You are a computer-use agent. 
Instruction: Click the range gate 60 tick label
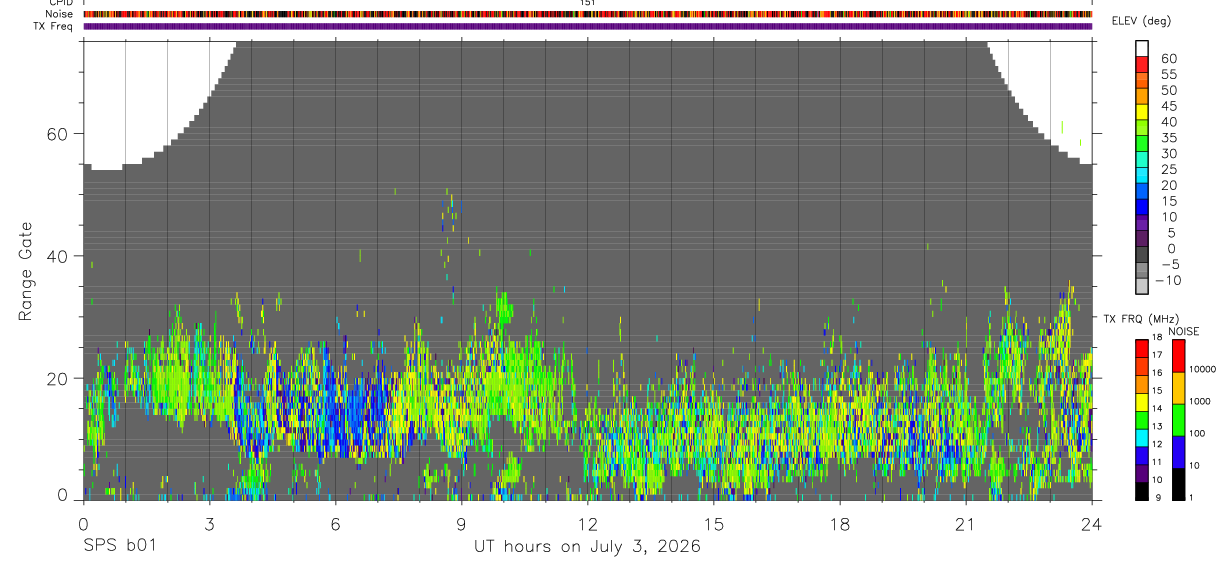[59, 134]
